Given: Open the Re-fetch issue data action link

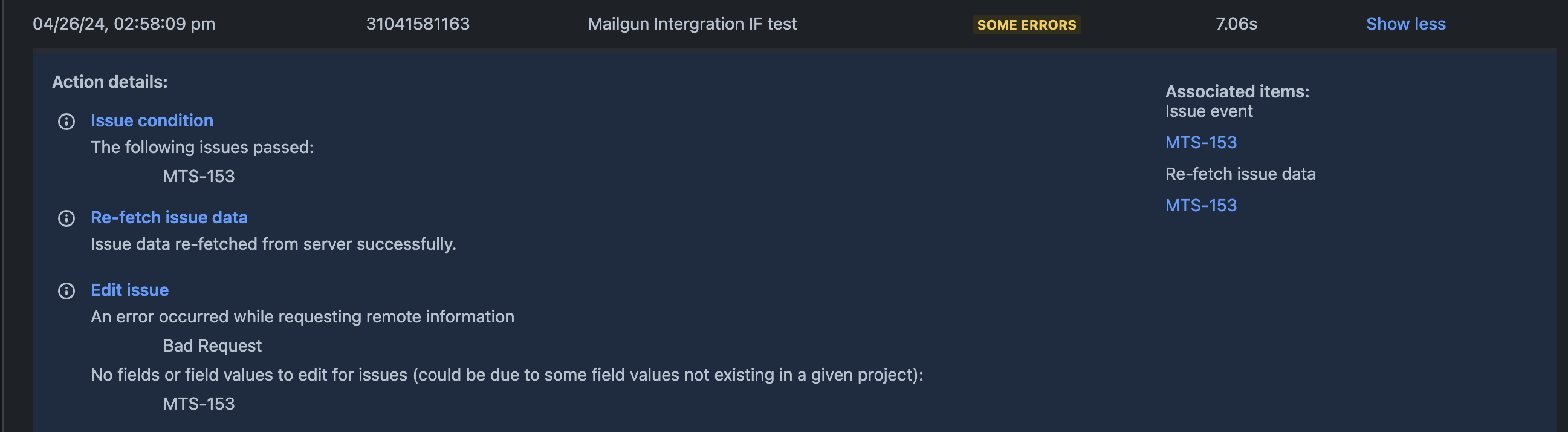Looking at the screenshot, I should [x=169, y=218].
